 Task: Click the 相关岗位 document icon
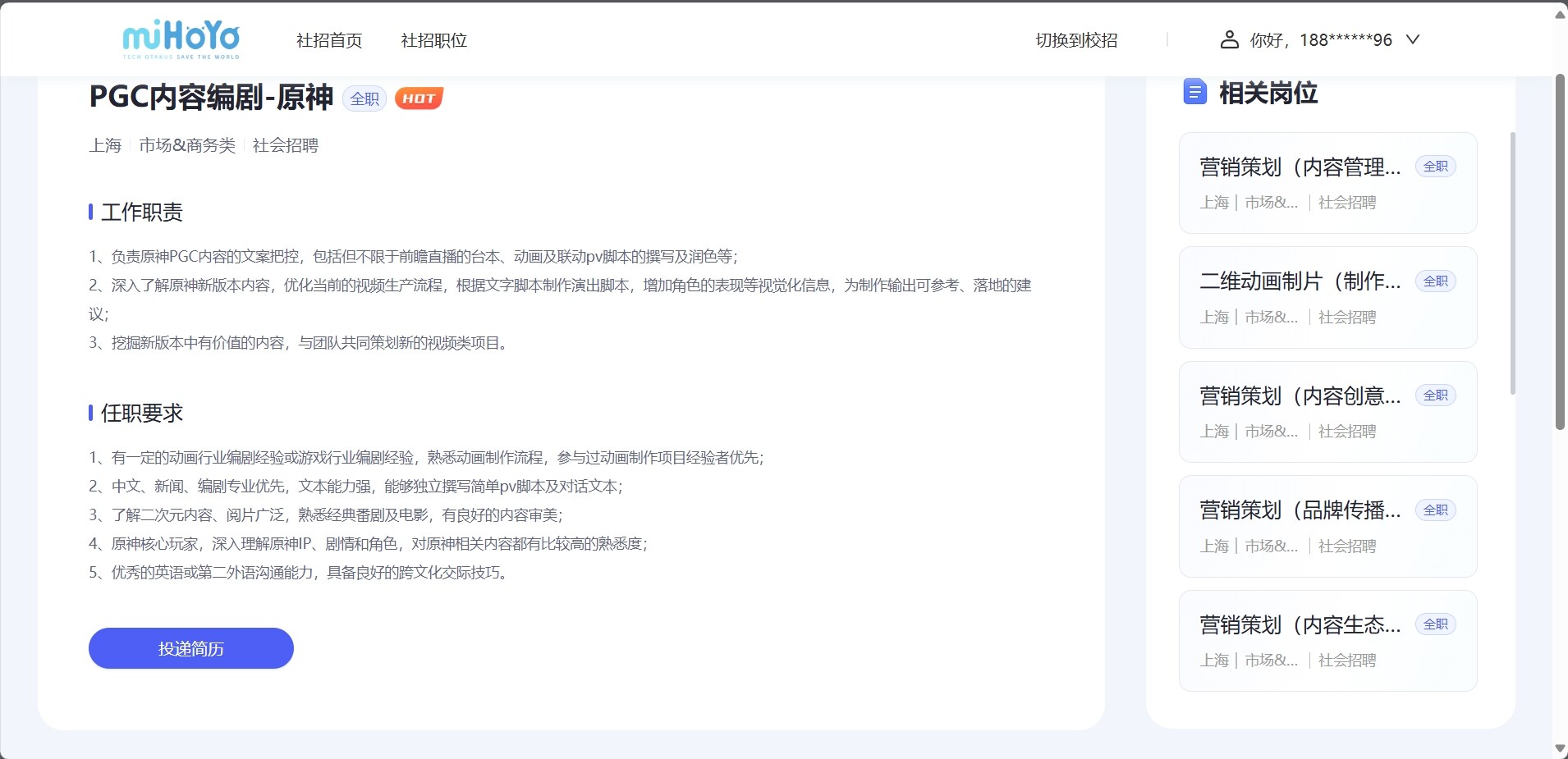[1194, 92]
